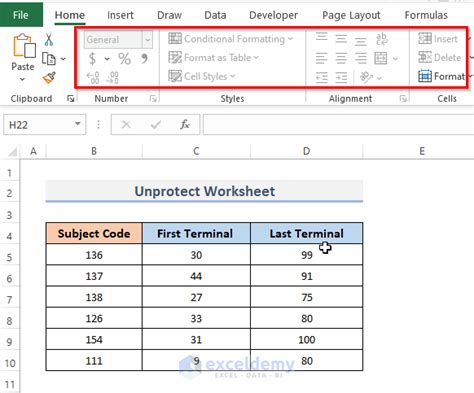Open the Copy dropdown arrow
The width and height of the screenshot is (474, 393).
pos(63,59)
